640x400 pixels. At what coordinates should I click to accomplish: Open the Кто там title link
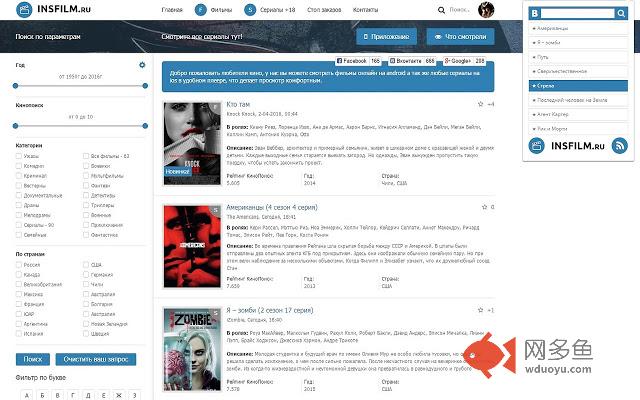238,104
